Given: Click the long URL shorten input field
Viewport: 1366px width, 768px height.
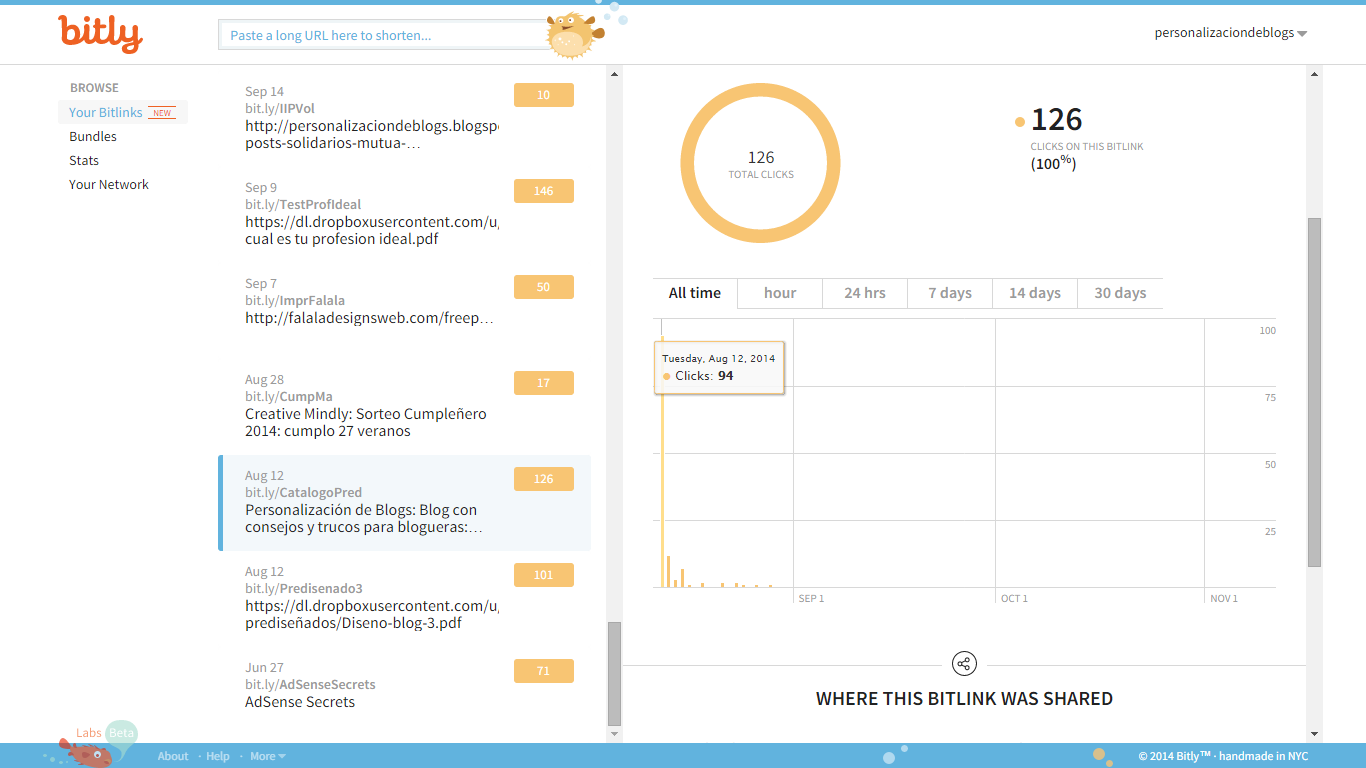Looking at the screenshot, I should (385, 35).
